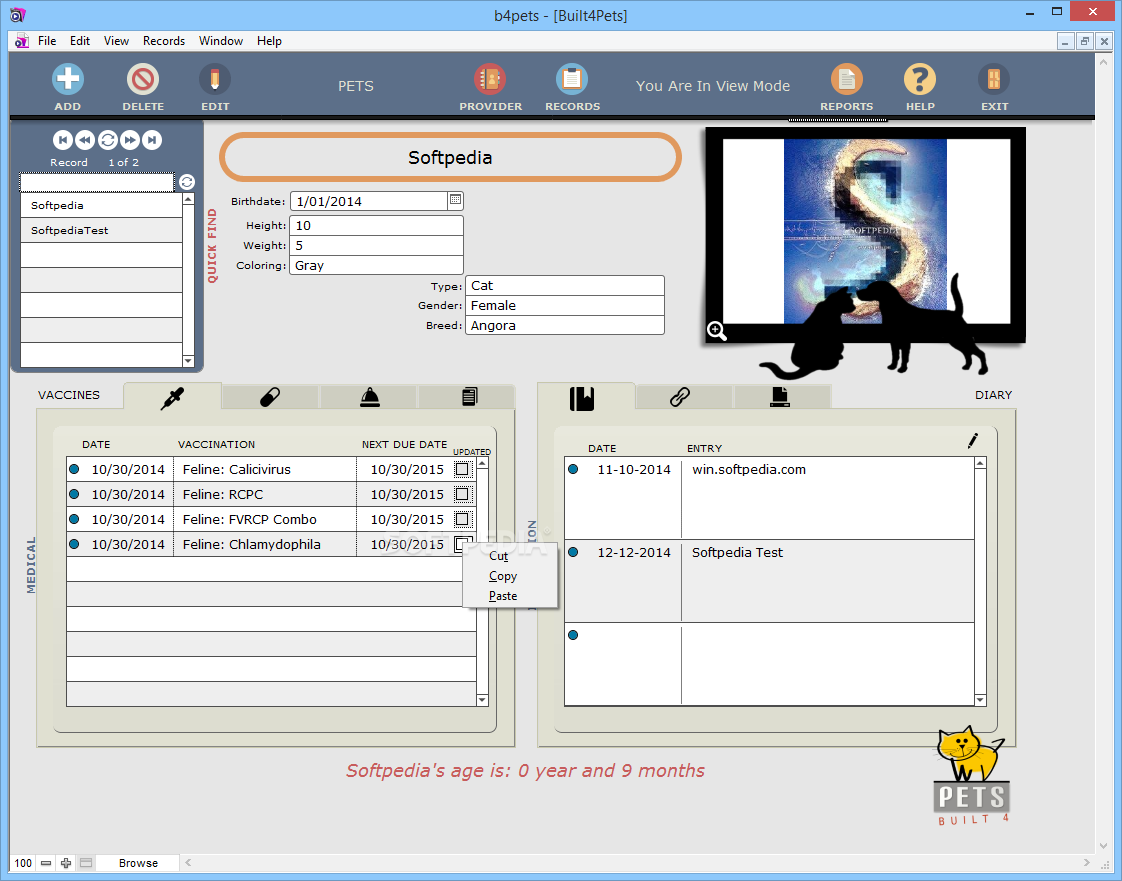This screenshot has width=1122, height=881.
Task: Click the zoom in button in status bar
Action: tap(66, 863)
